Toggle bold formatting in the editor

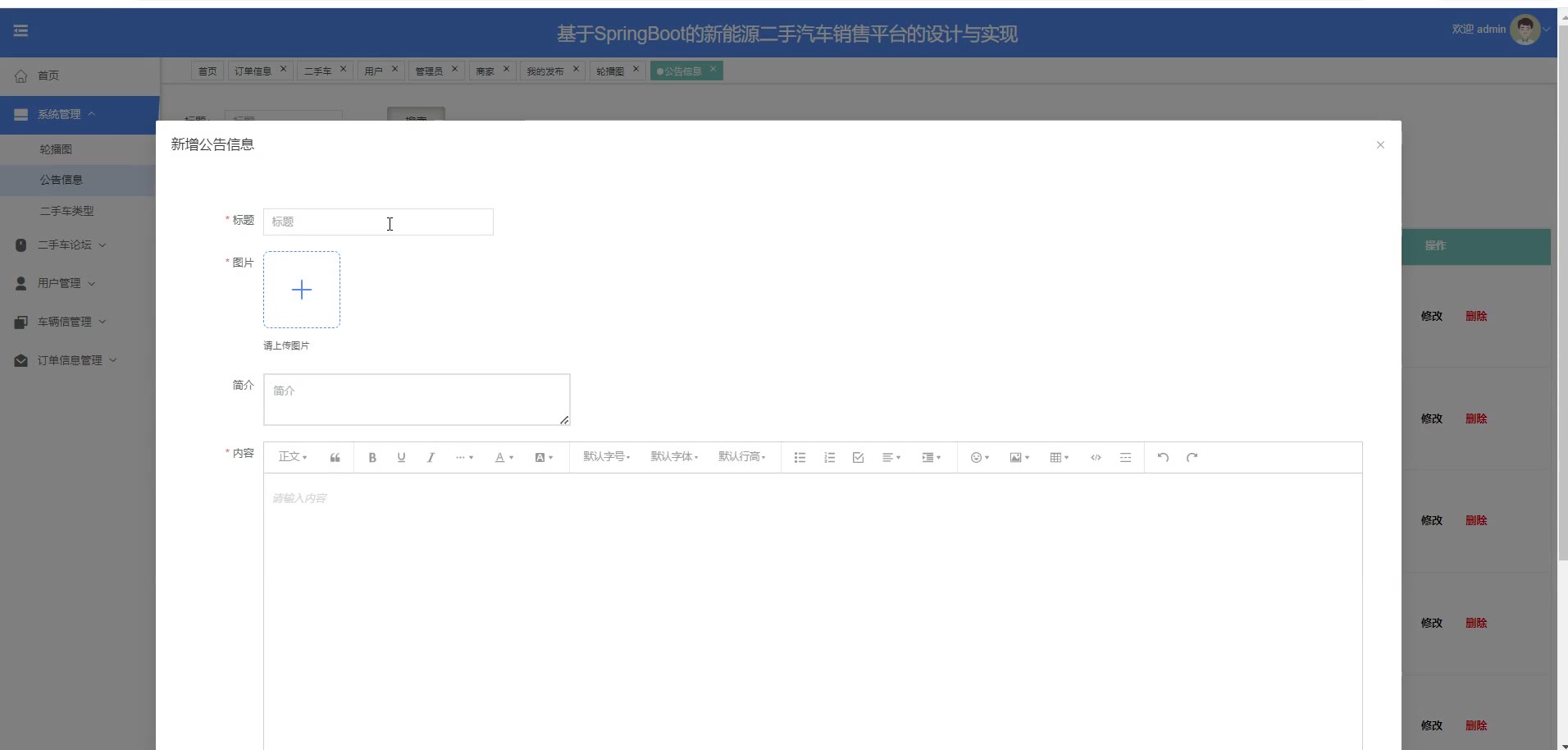tap(372, 458)
